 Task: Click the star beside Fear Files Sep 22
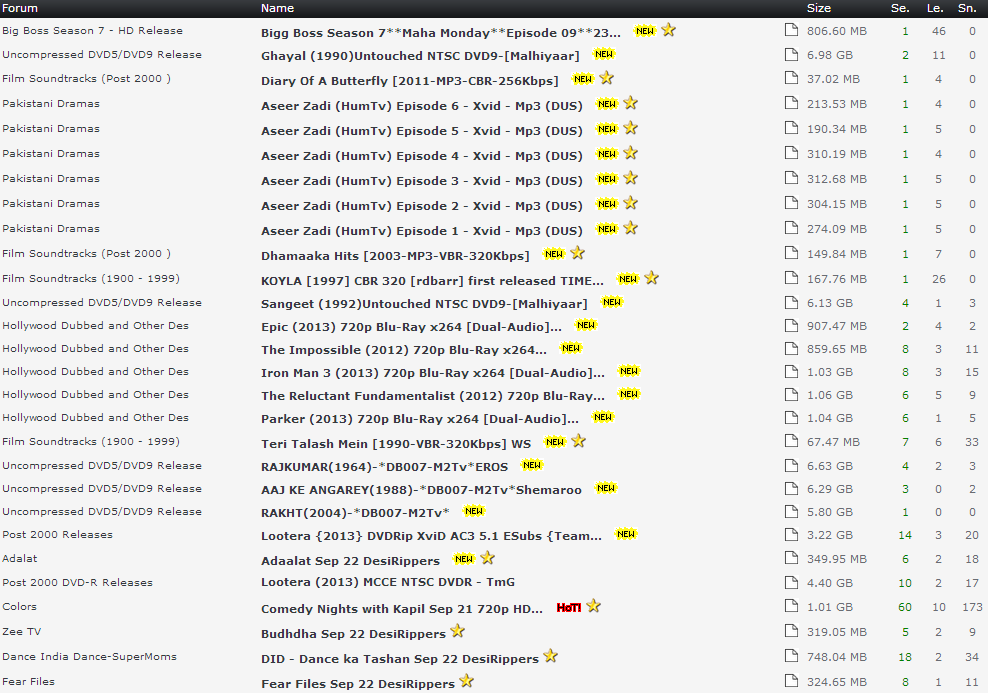pyautogui.click(x=466, y=681)
